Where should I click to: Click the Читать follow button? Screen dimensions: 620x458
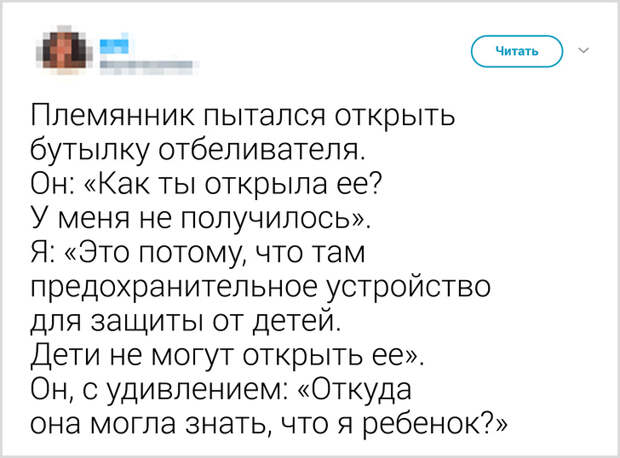pos(517,51)
